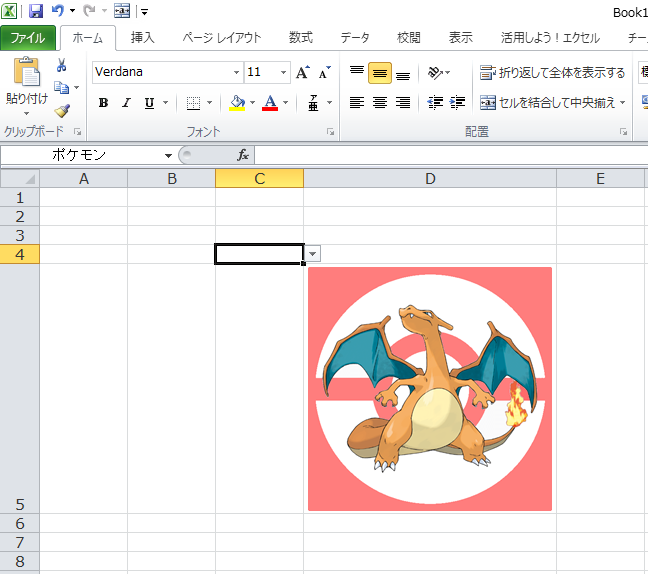
Task: Toggle bottom vertical alignment
Action: point(403,73)
